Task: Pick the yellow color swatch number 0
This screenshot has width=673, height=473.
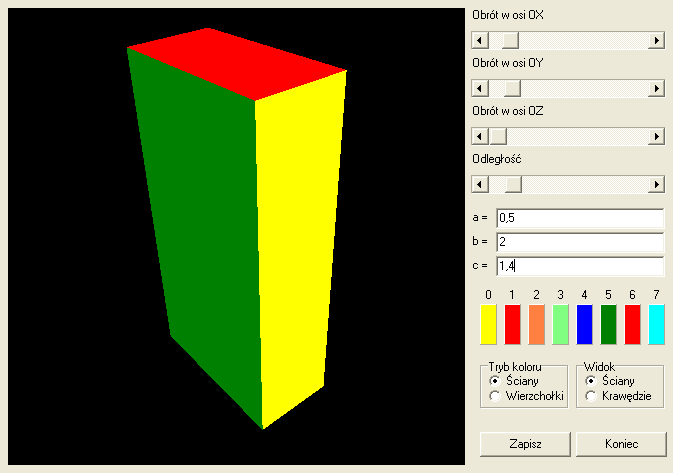Action: [x=488, y=325]
